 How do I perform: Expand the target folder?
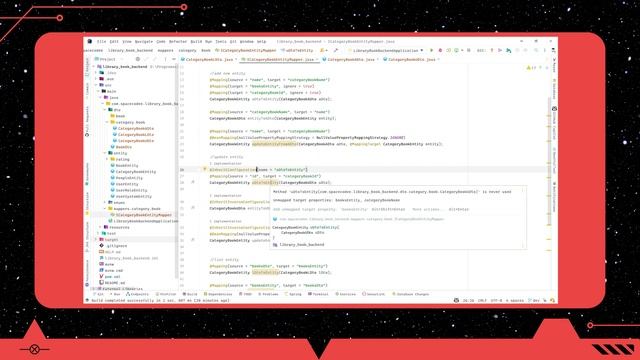[96, 240]
